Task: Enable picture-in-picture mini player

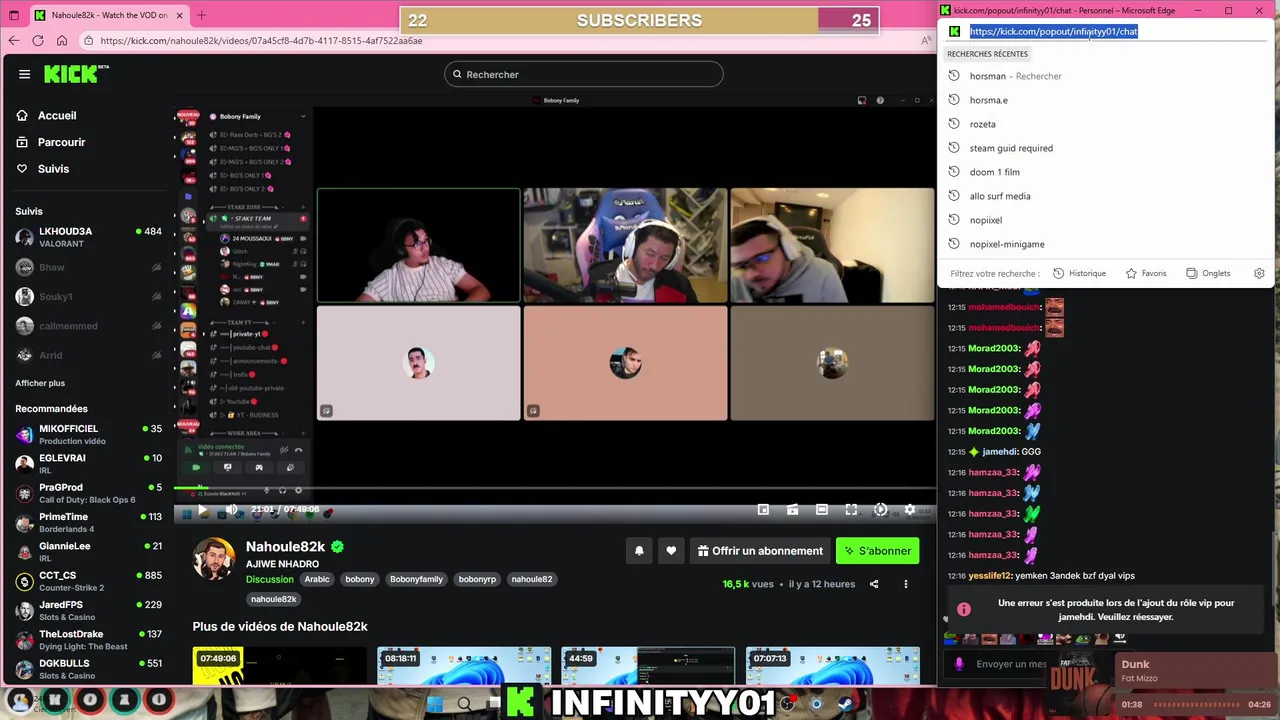Action: click(763, 510)
